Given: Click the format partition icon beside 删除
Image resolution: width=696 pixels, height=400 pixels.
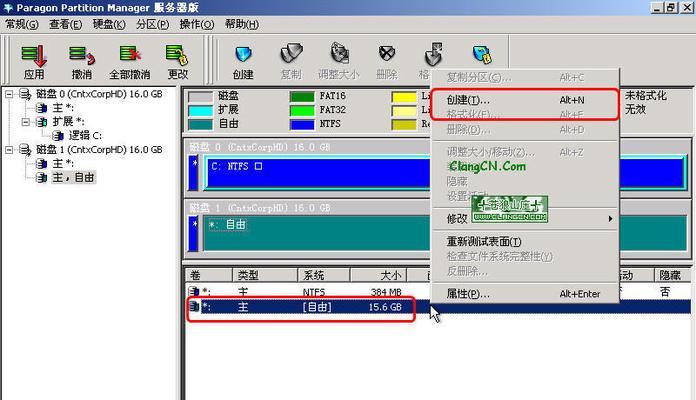Looking at the screenshot, I should pos(433,55).
